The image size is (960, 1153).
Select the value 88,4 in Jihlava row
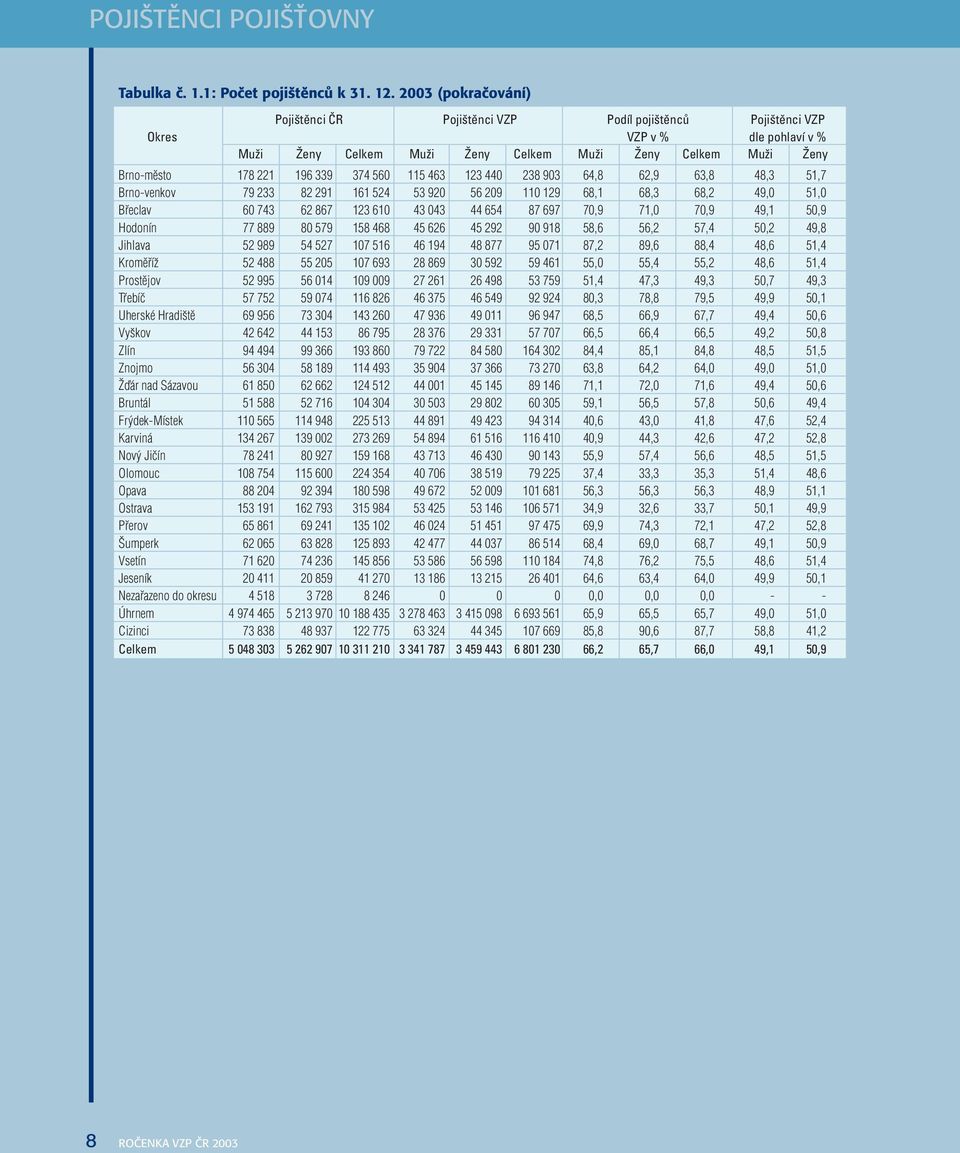(704, 246)
